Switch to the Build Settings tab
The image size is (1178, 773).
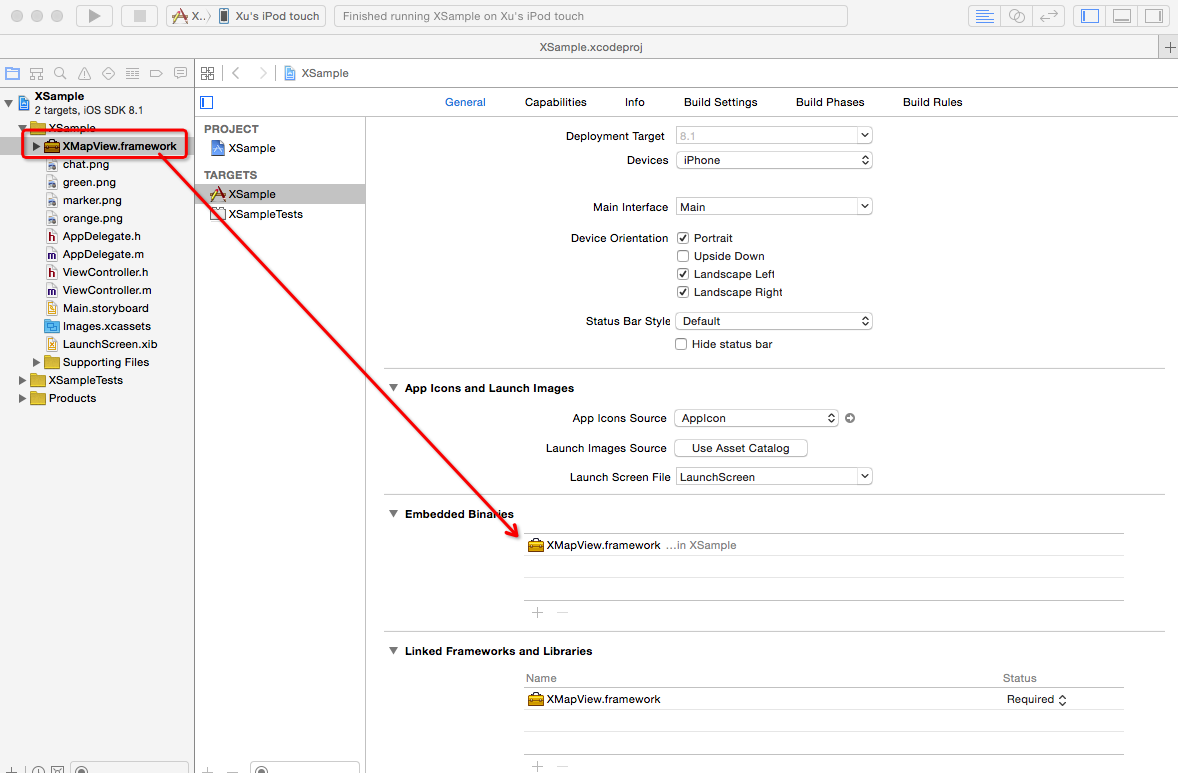pos(720,102)
